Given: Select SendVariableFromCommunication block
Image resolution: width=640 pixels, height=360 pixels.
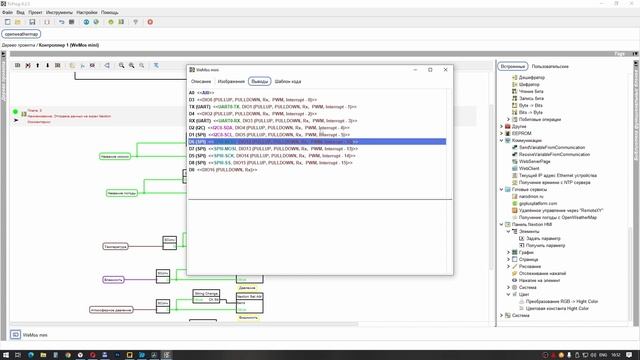Looking at the screenshot, I should point(552,147).
